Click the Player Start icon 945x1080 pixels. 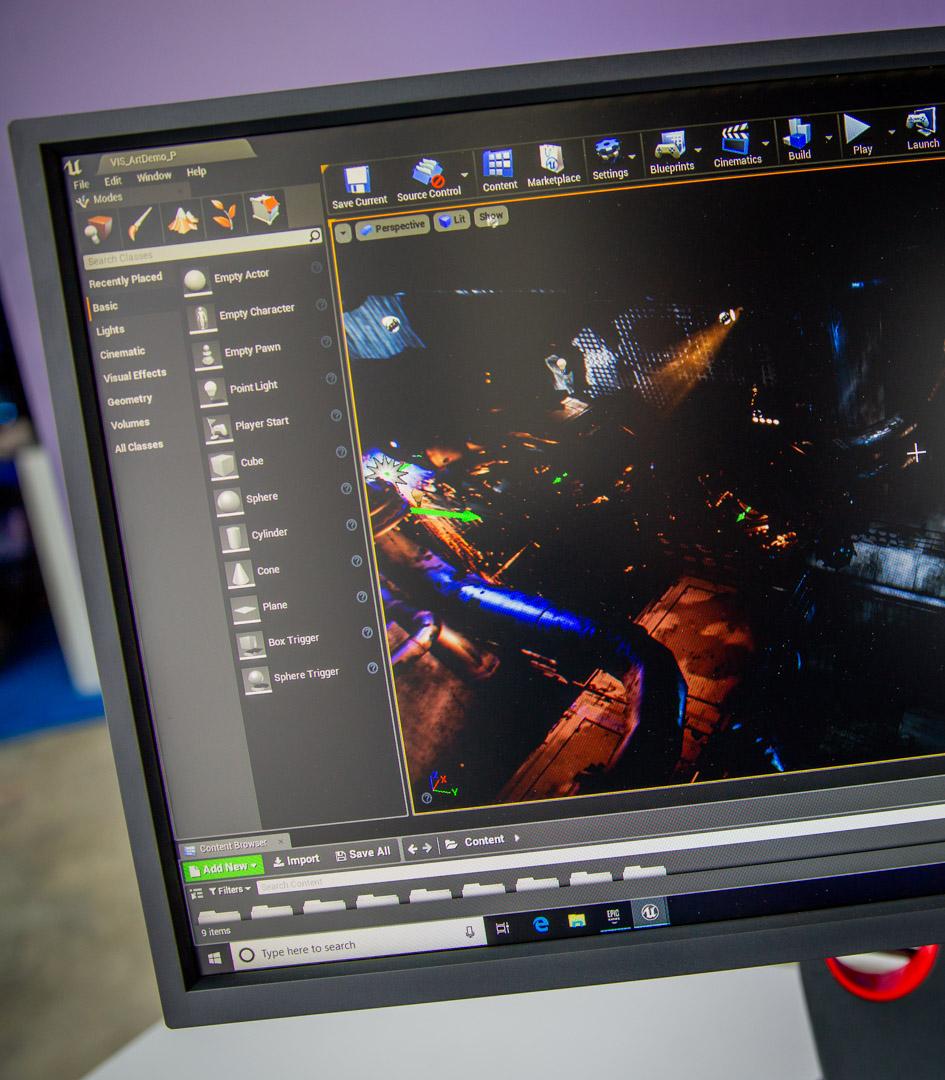(x=218, y=429)
